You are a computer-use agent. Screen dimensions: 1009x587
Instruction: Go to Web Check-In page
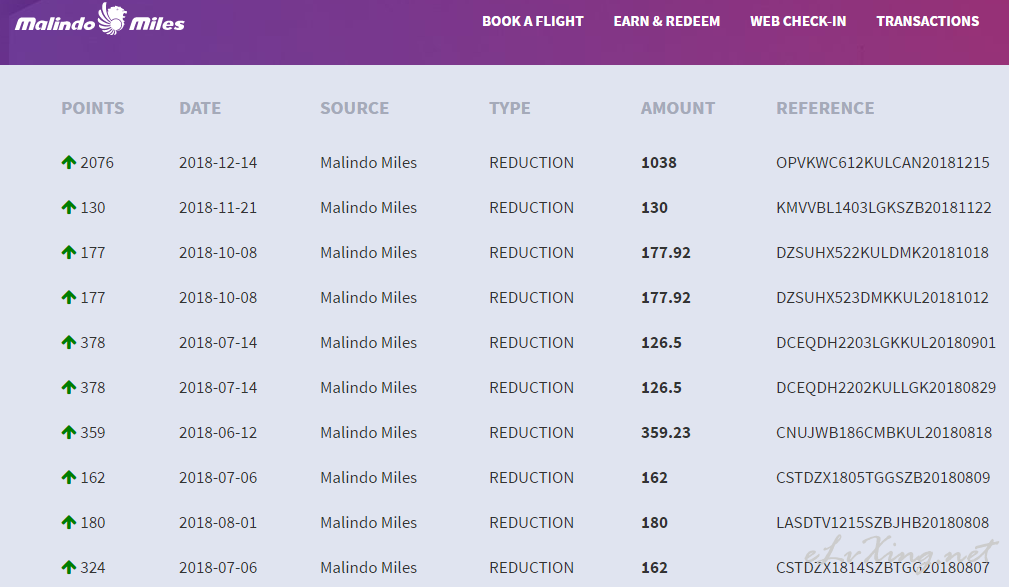point(798,21)
